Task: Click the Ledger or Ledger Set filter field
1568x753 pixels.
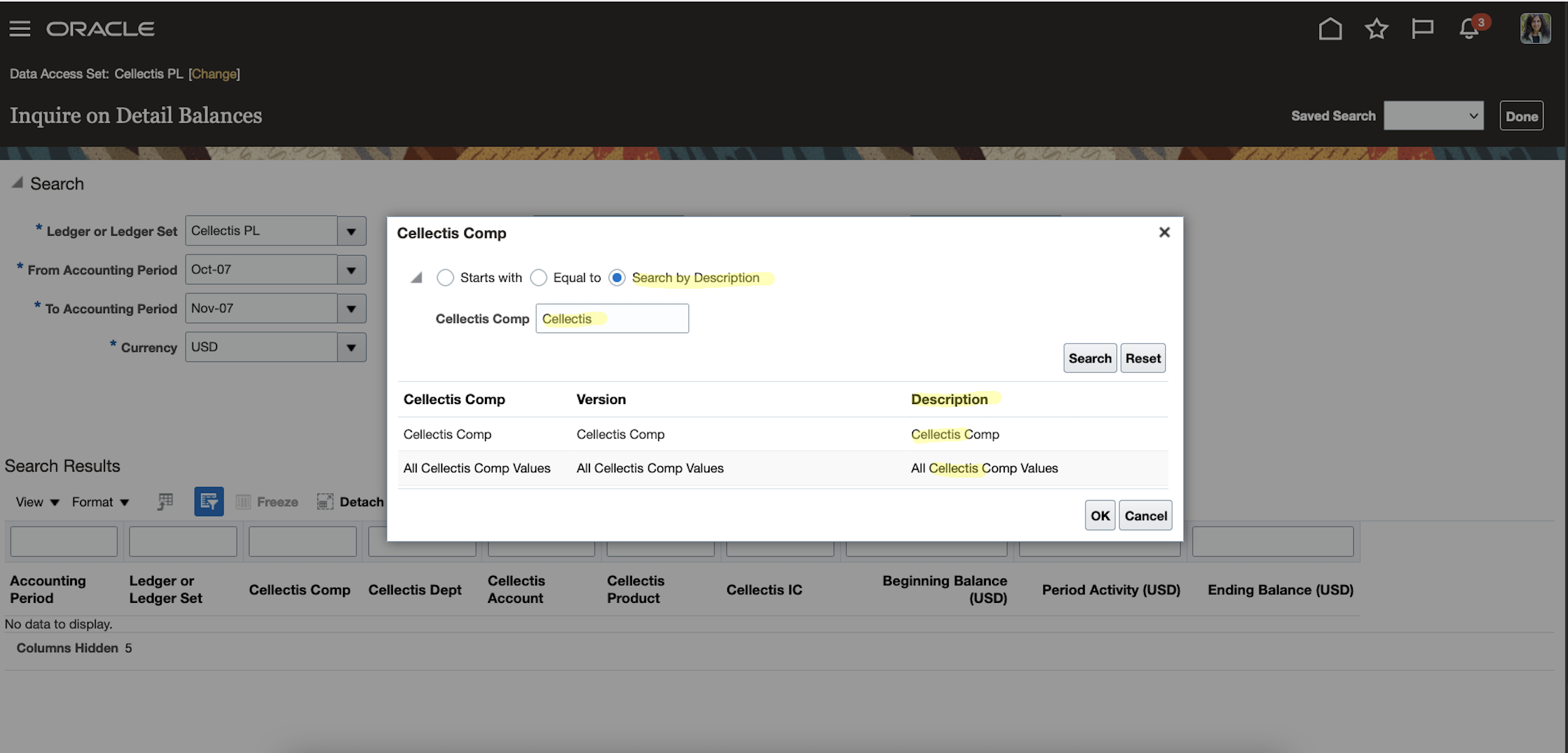Action: (x=183, y=542)
